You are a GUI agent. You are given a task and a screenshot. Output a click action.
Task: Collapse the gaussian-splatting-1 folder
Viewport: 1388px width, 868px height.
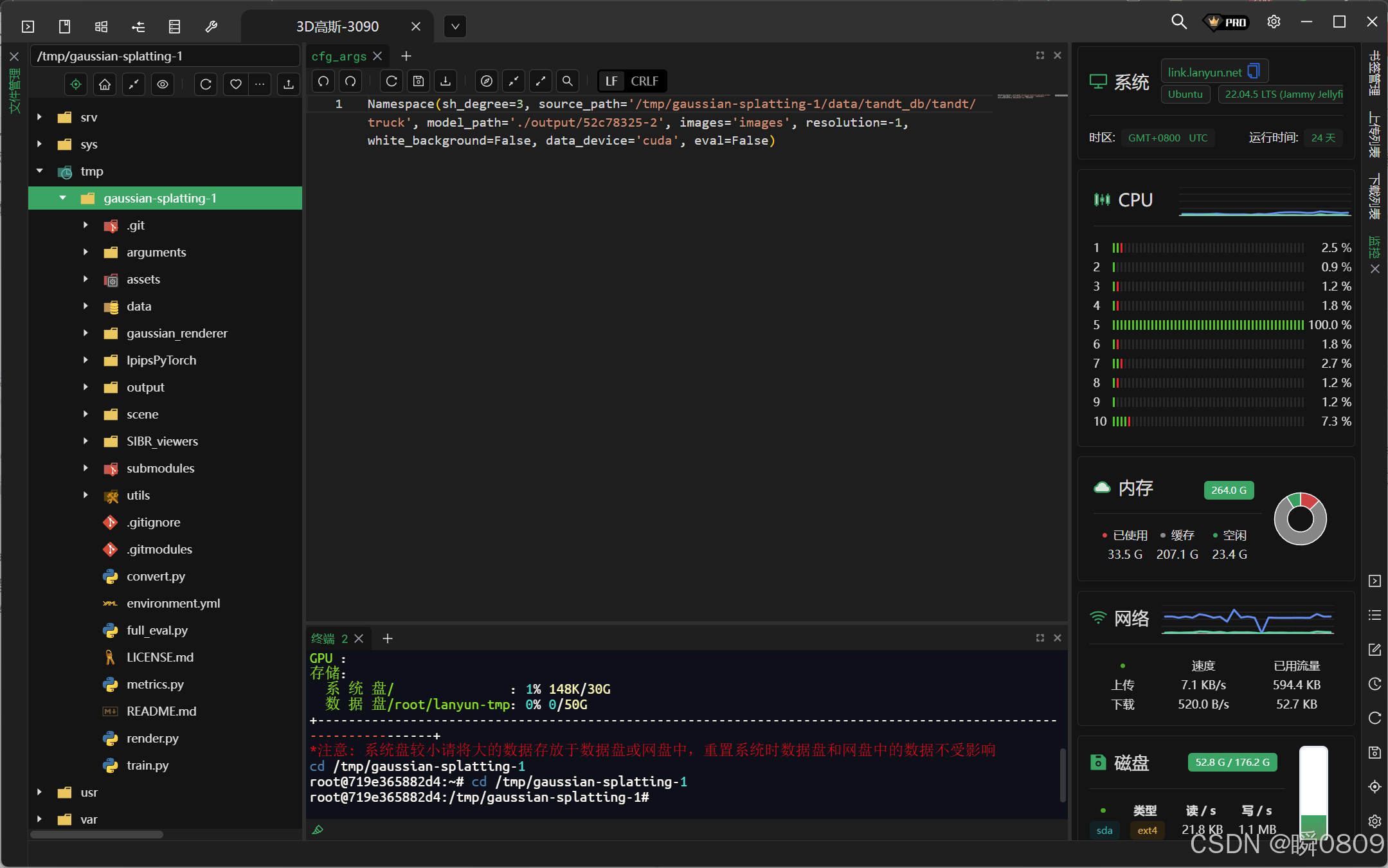coord(62,198)
